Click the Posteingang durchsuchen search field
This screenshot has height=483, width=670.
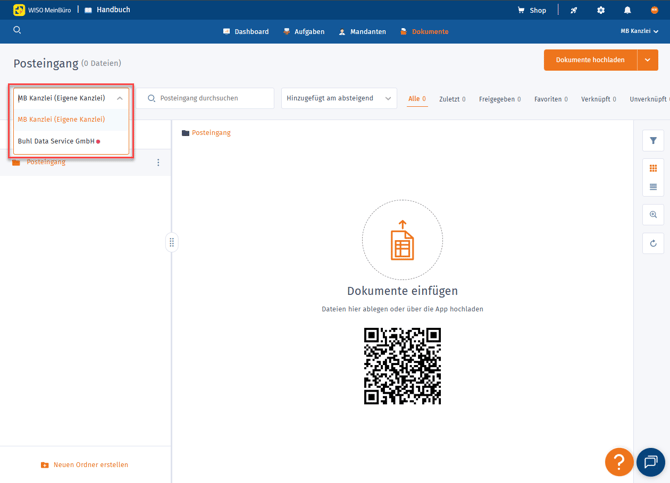(205, 98)
